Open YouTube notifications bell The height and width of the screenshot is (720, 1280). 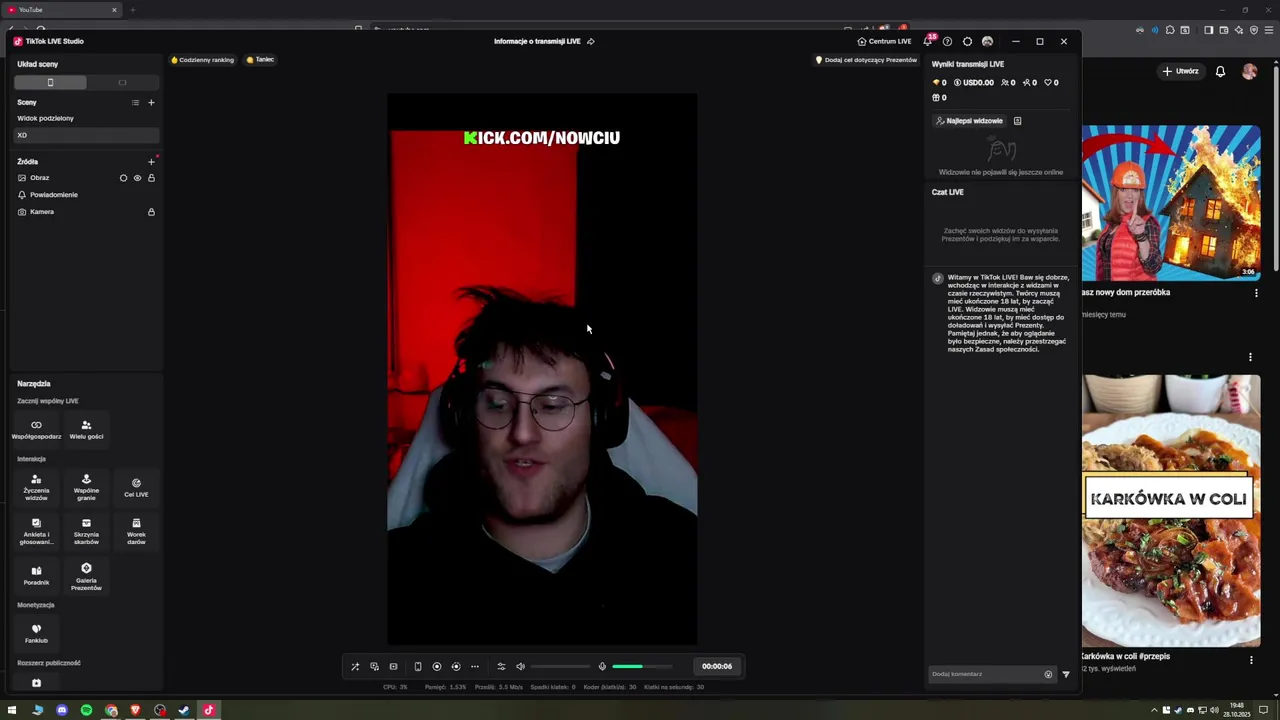1220,71
